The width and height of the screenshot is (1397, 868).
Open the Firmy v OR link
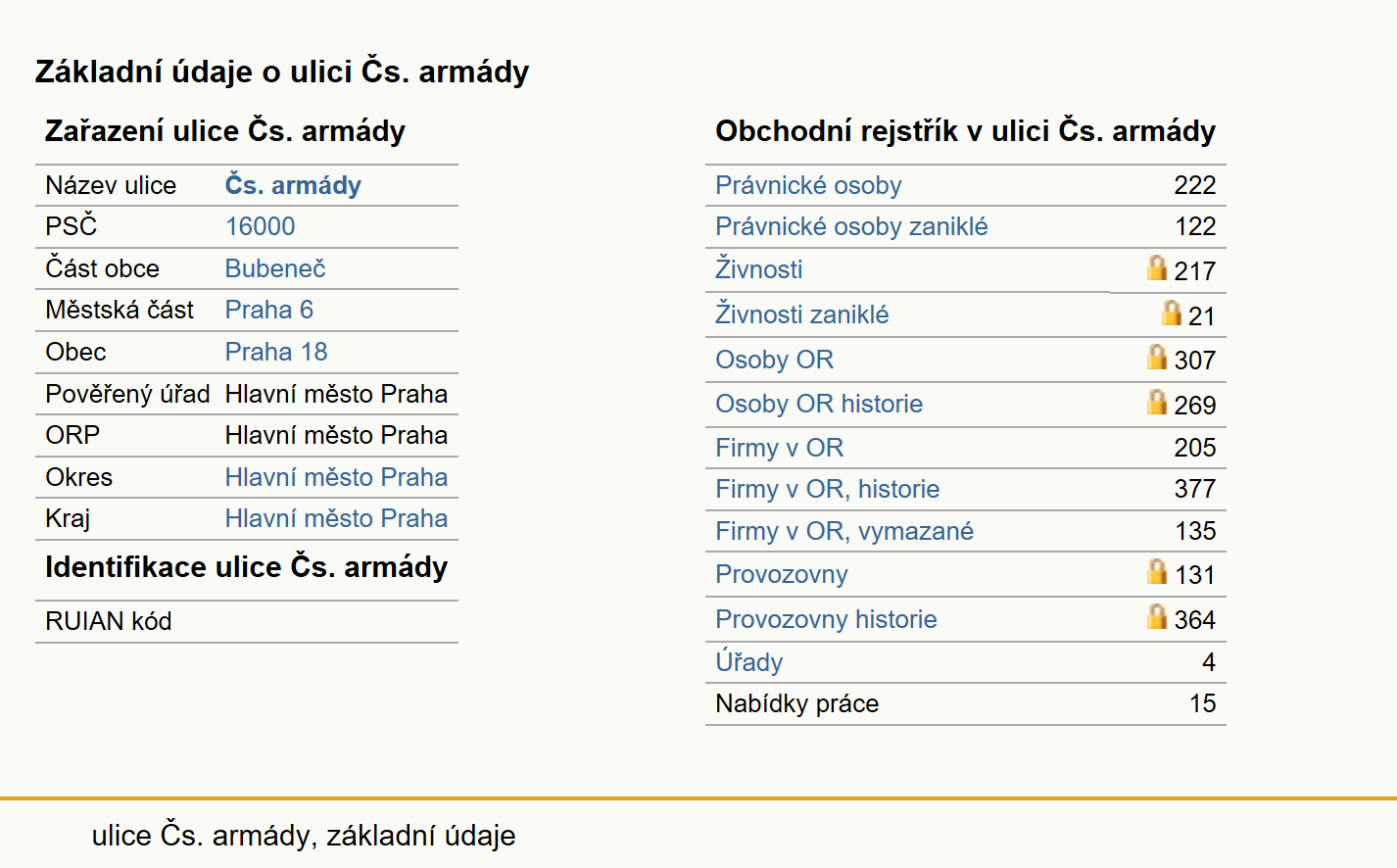pos(779,448)
